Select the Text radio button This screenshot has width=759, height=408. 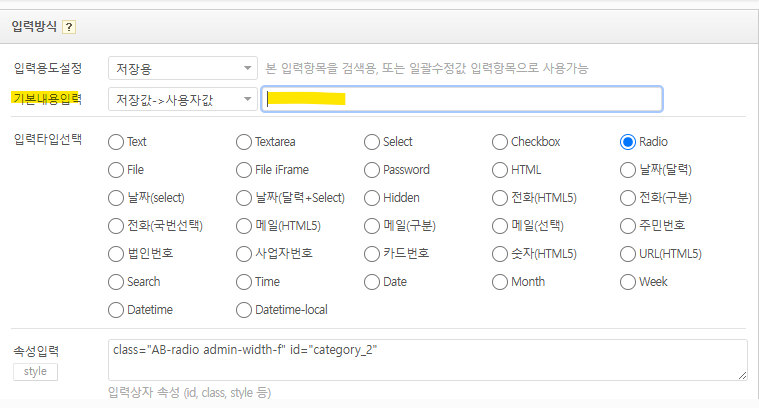click(116, 142)
